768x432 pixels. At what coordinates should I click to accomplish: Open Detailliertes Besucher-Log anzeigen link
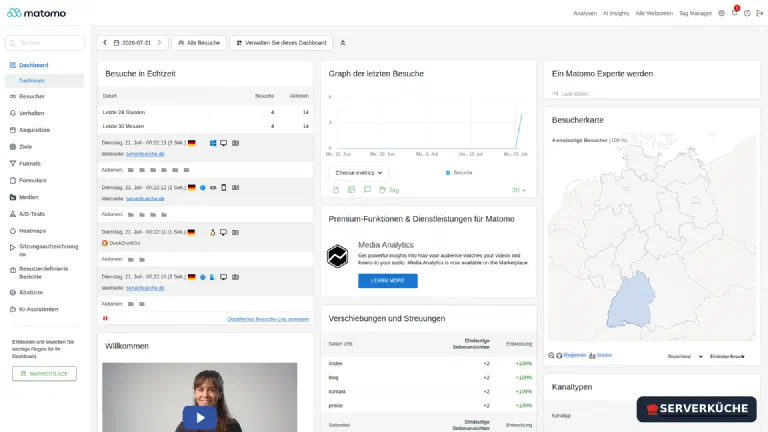tap(268, 319)
